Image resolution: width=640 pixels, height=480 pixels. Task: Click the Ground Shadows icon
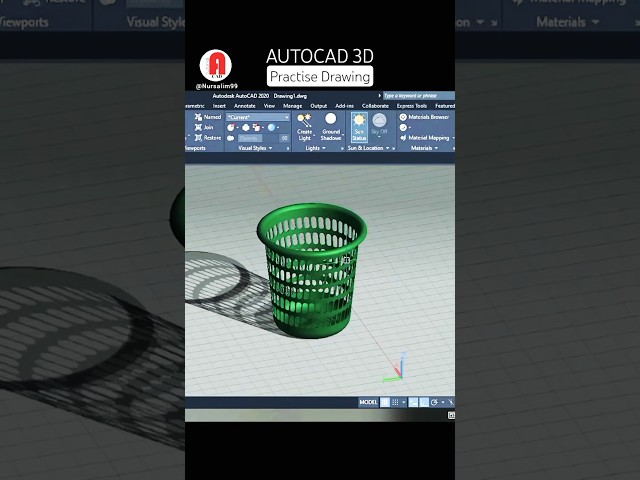pyautogui.click(x=331, y=119)
